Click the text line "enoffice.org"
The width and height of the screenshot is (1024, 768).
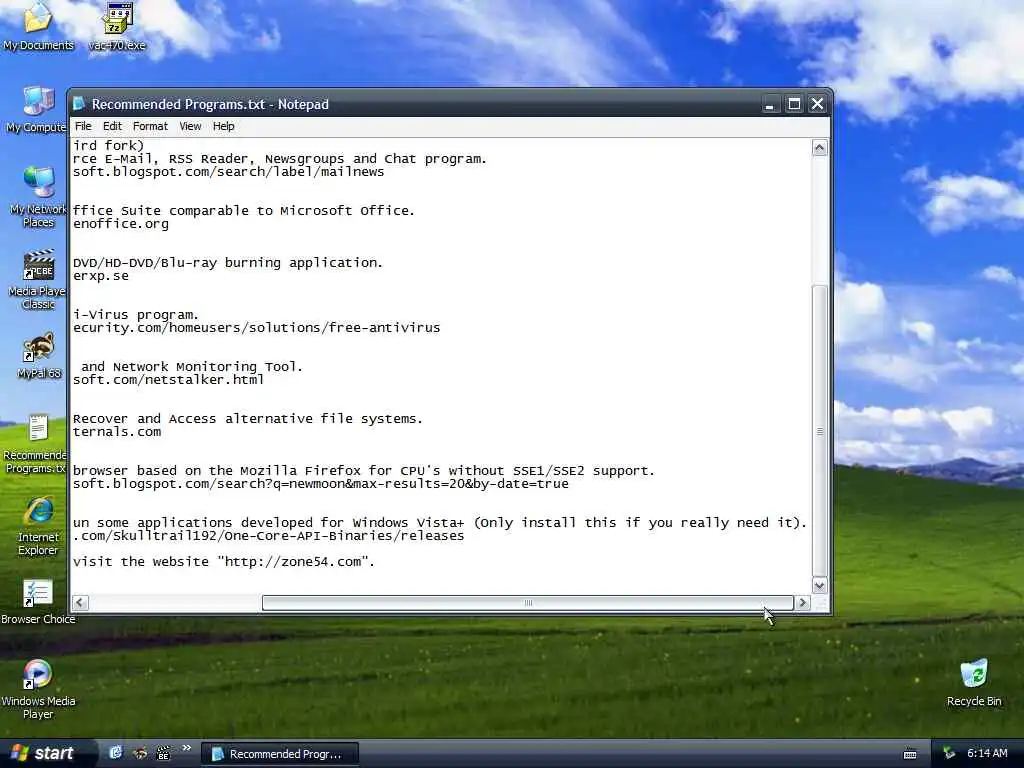click(x=121, y=223)
